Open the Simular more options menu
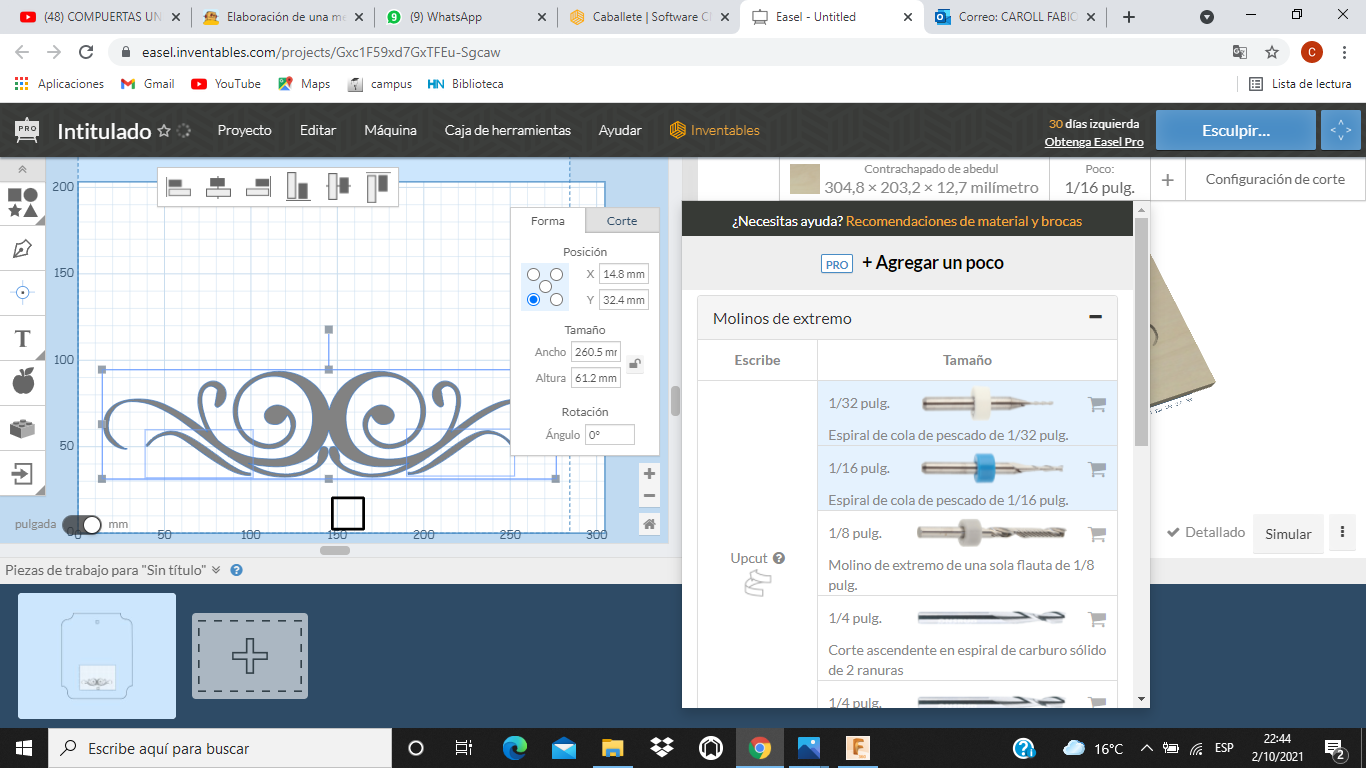This screenshot has width=1366, height=768. [x=1341, y=533]
